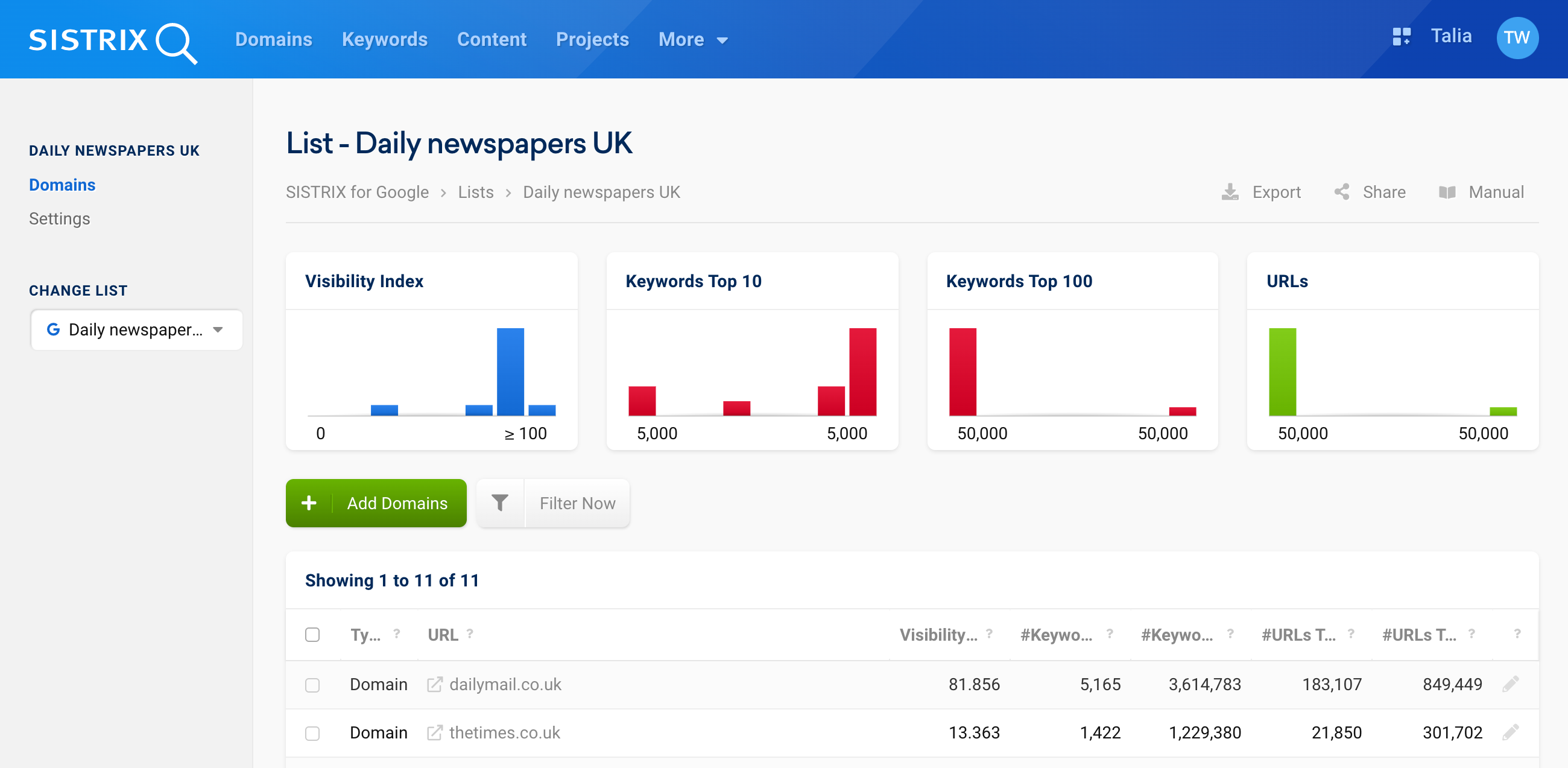Screen dimensions: 1568x768
Task: Check the thetimes.co.uk row checkbox
Action: 312,733
